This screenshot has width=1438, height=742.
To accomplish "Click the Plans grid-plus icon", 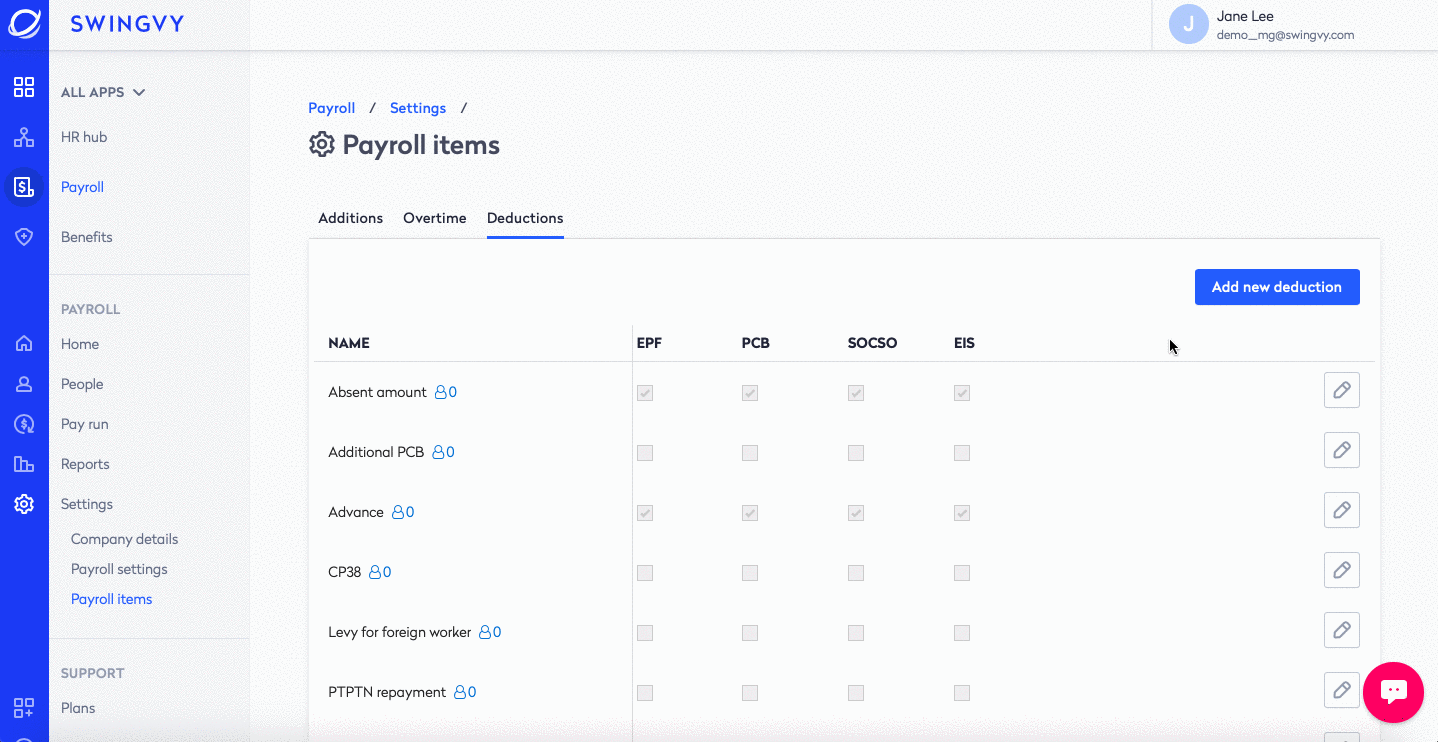I will [24, 708].
